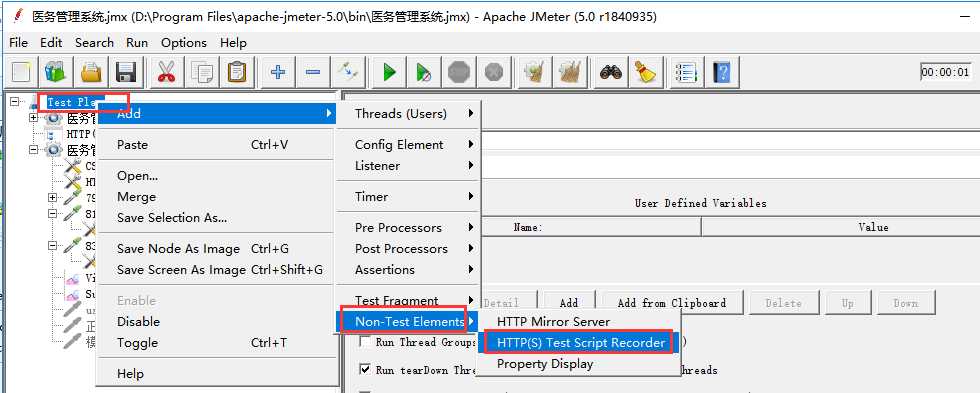Open Search with the binoculars icon

pyautogui.click(x=611, y=72)
